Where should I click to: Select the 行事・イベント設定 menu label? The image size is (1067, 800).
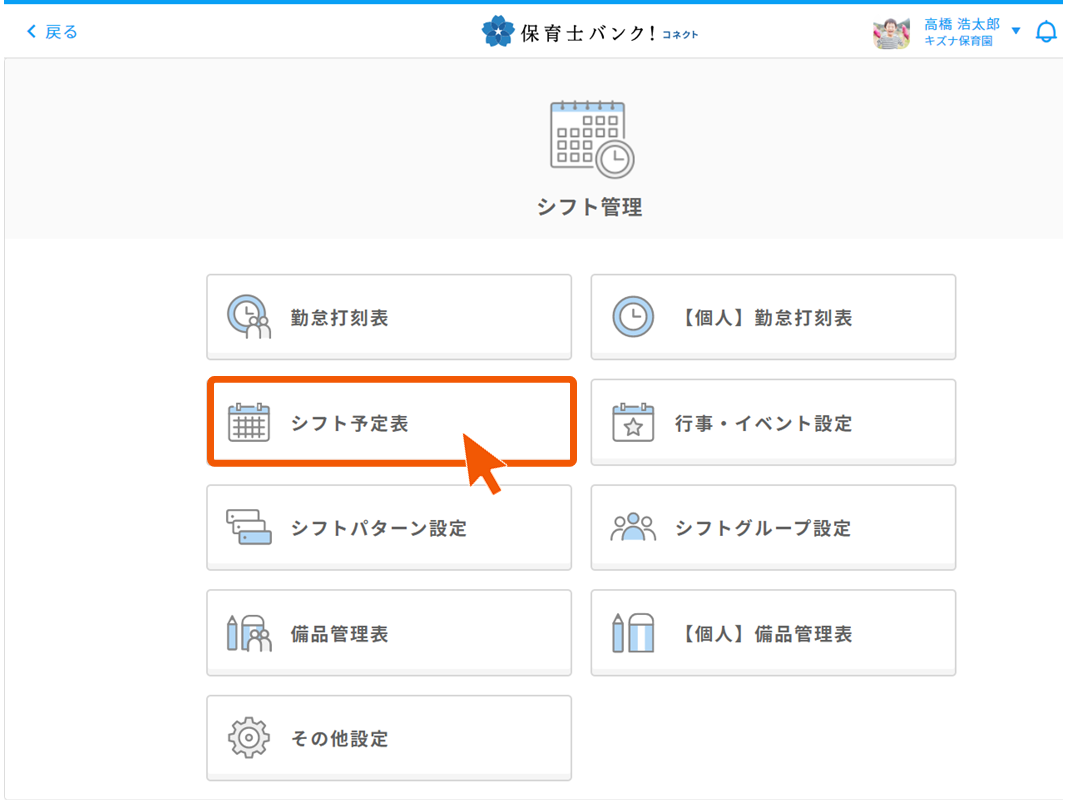(x=763, y=424)
